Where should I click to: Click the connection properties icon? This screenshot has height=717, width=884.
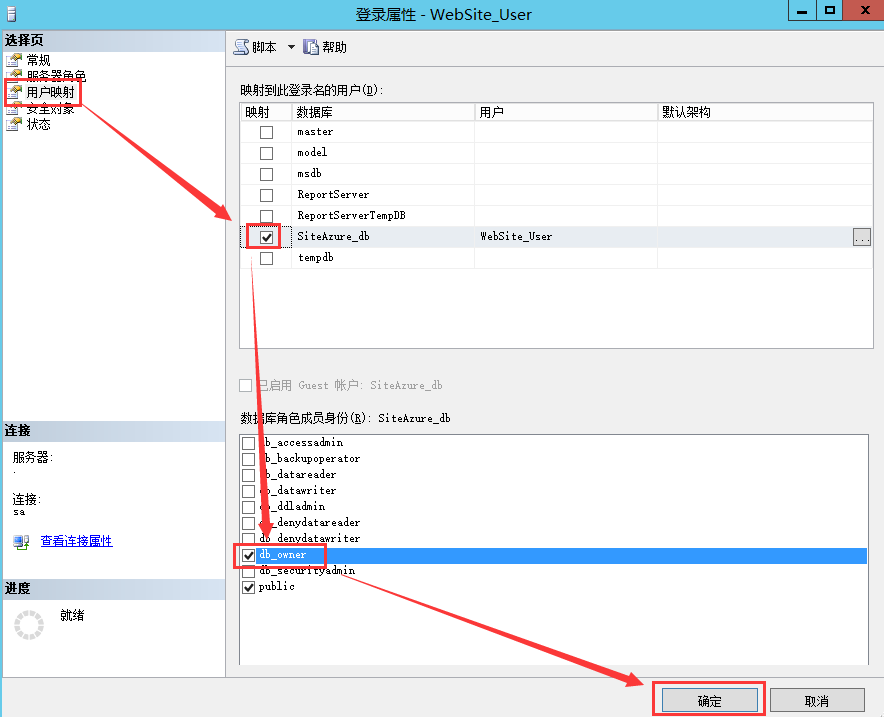click(x=21, y=542)
